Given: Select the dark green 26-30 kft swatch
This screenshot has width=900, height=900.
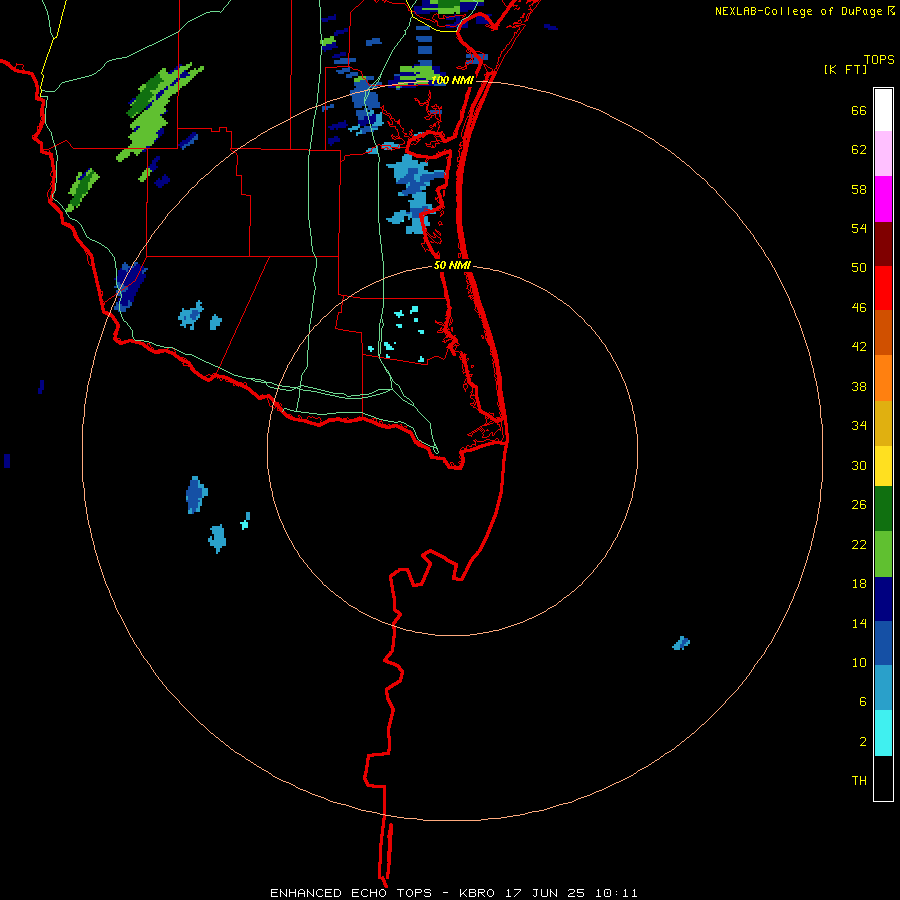Looking at the screenshot, I should pyautogui.click(x=883, y=509).
